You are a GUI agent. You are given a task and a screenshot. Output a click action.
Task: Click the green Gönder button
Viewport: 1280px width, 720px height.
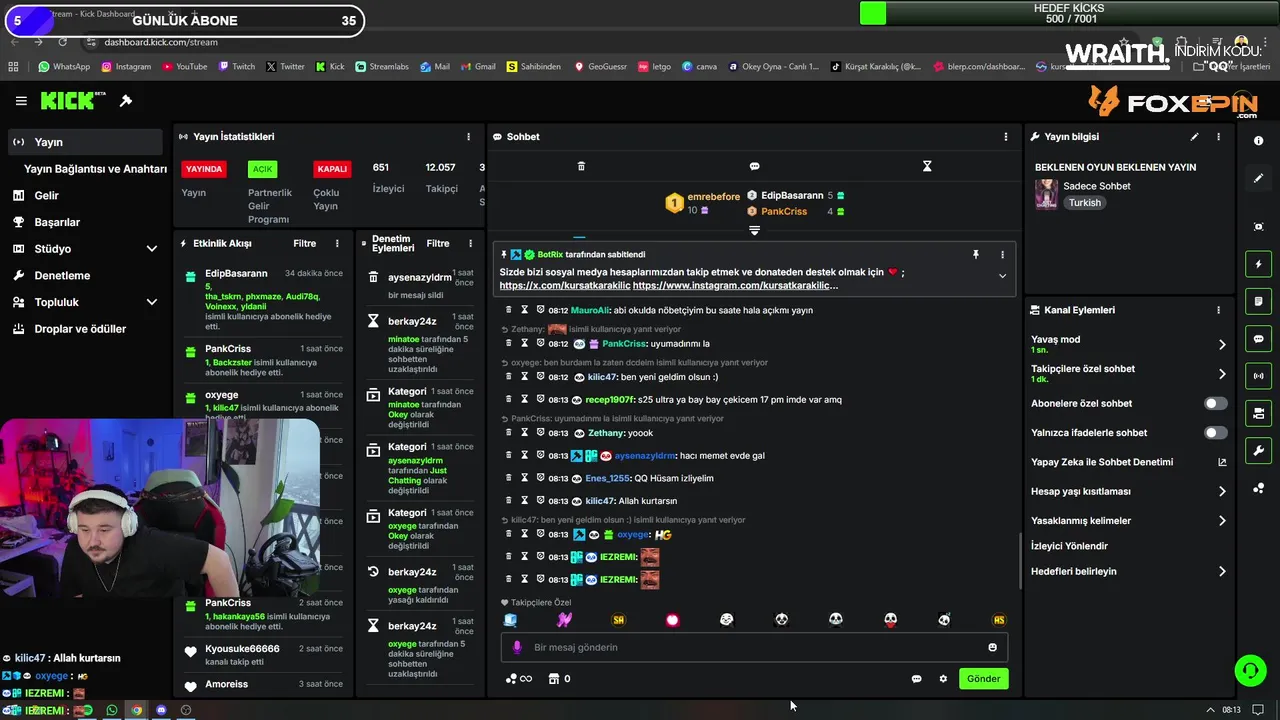(x=983, y=679)
